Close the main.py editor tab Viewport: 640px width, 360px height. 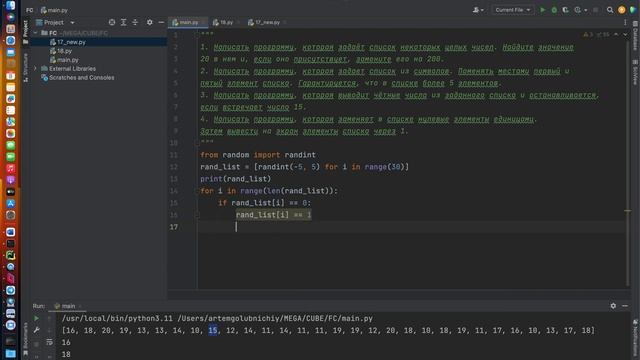[x=203, y=22]
